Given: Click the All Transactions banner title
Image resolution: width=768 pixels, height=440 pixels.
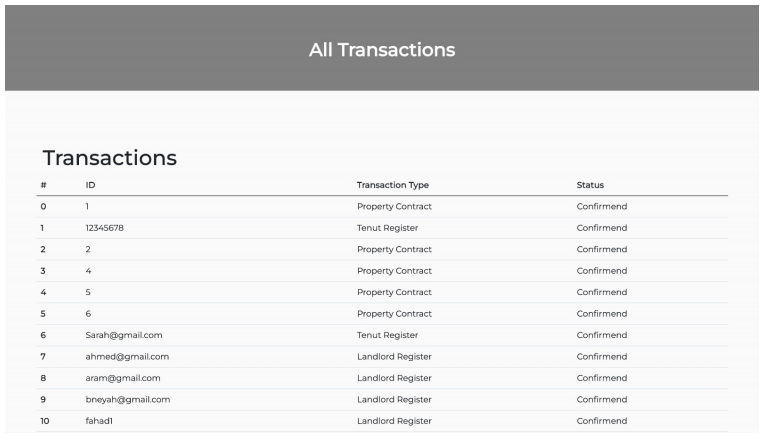Looking at the screenshot, I should click(x=382, y=50).
